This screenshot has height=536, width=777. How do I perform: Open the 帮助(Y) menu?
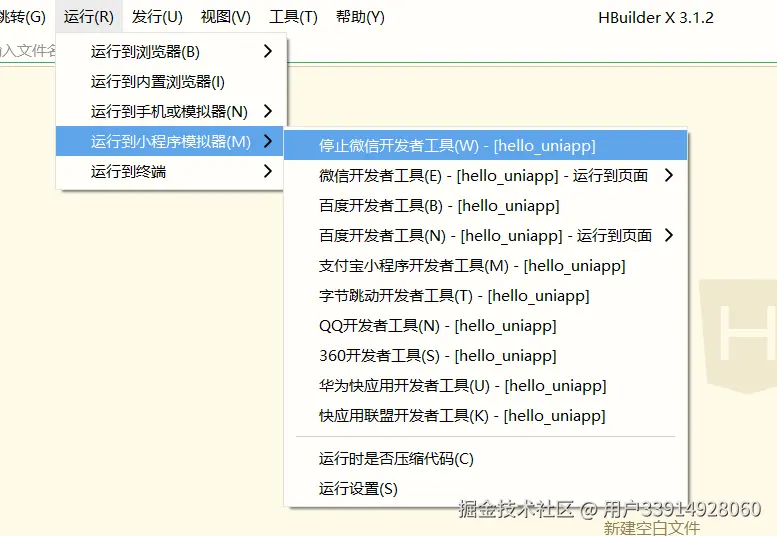point(360,17)
